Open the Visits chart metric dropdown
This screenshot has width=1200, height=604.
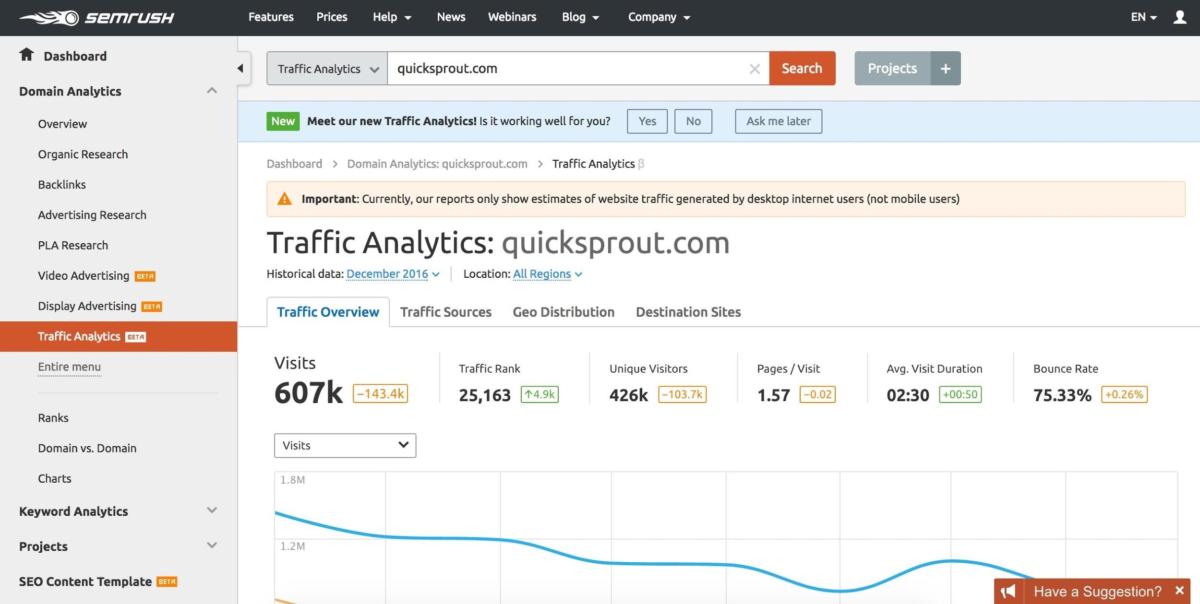pos(345,445)
